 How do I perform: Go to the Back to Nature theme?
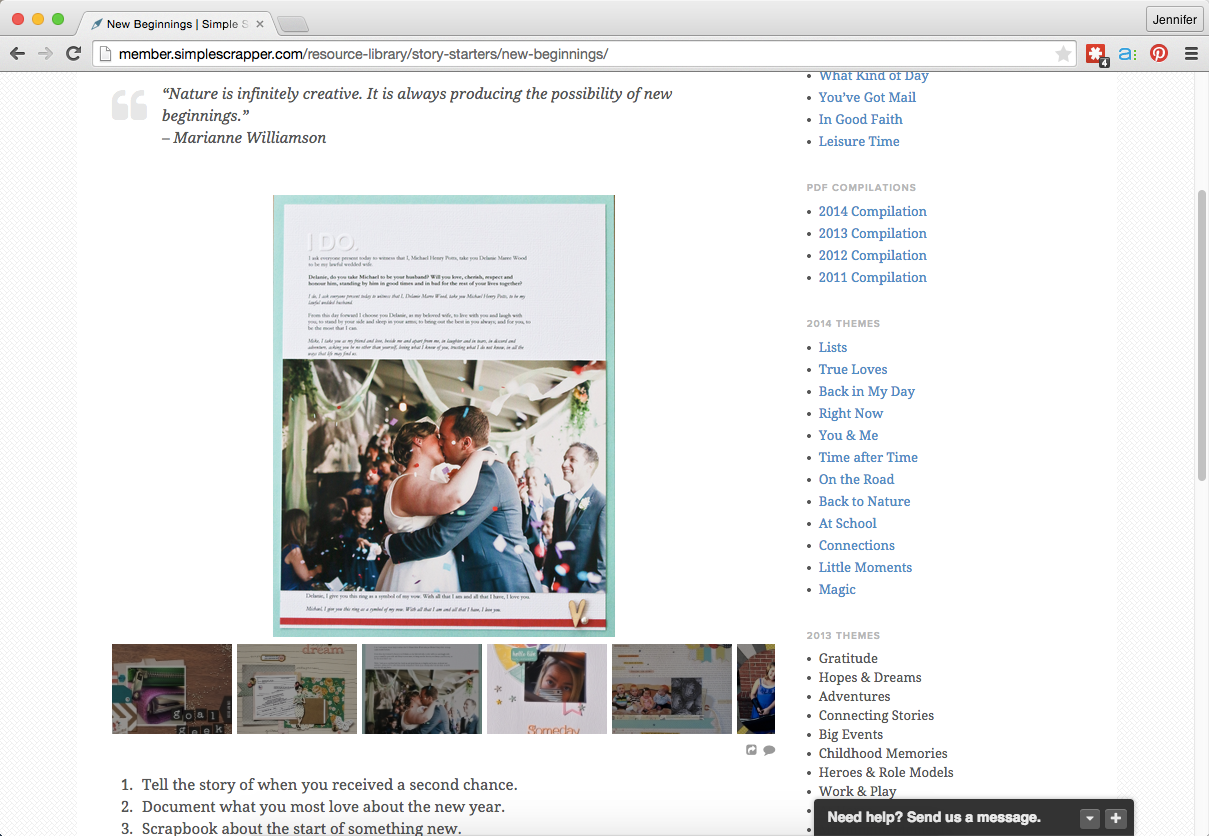[864, 501]
